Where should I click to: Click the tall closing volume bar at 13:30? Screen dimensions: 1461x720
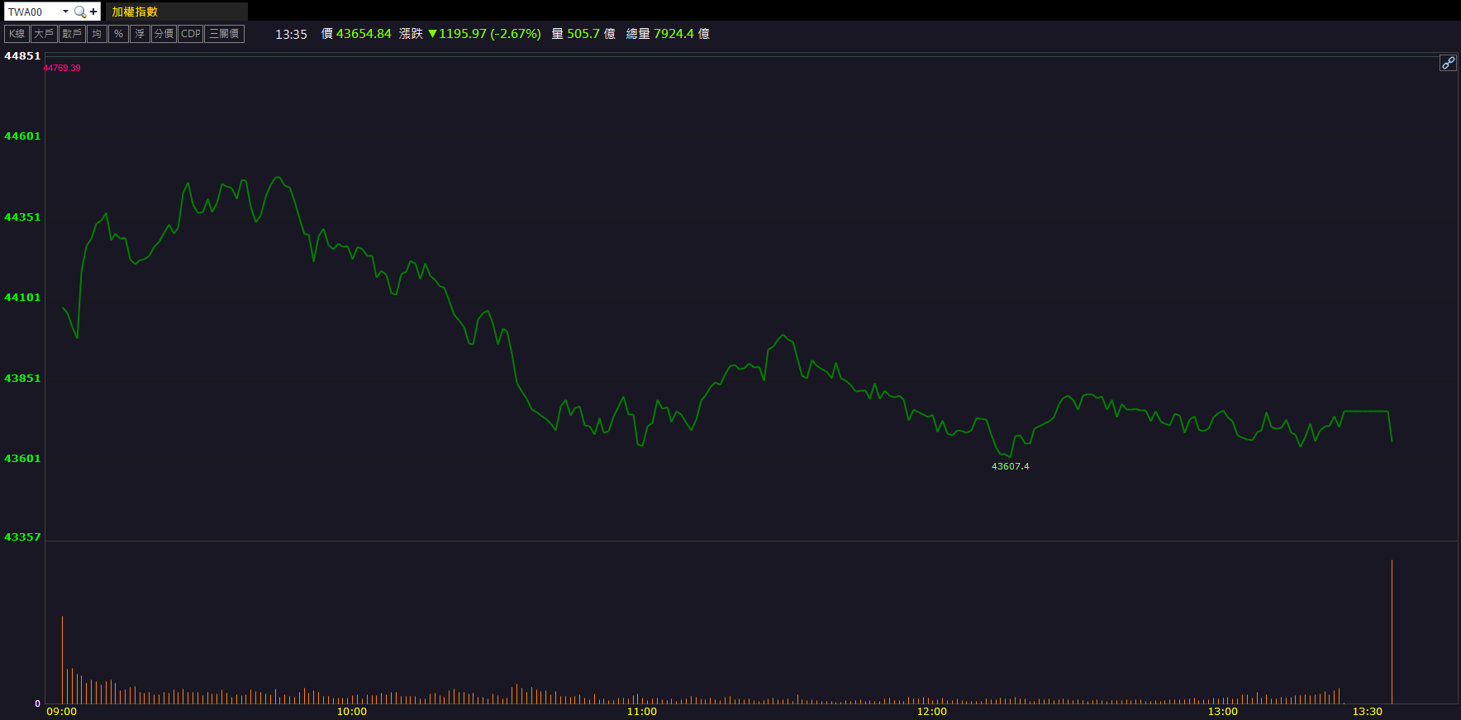pos(1391,632)
